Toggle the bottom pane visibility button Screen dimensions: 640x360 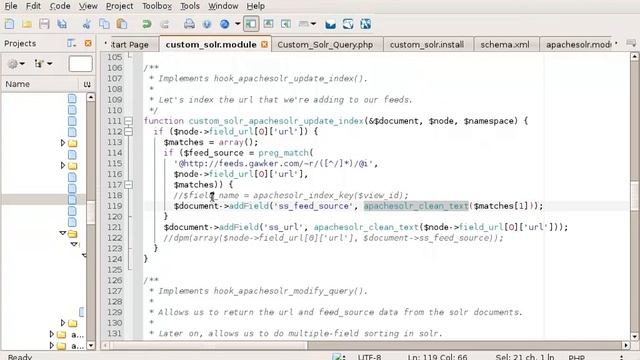click(268, 24)
